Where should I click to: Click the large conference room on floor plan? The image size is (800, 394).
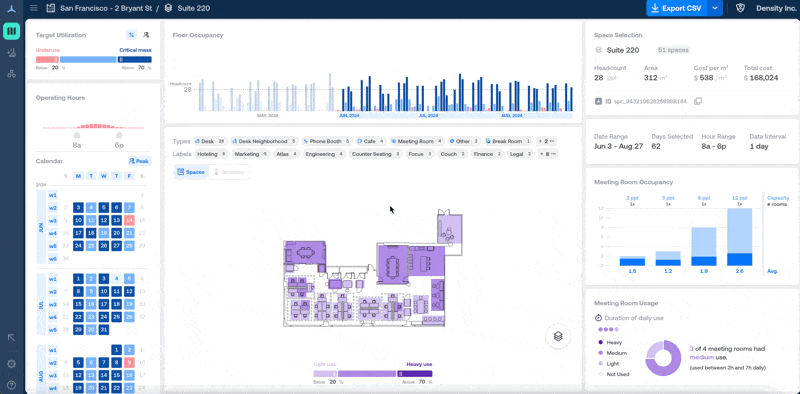pyautogui.click(x=392, y=264)
